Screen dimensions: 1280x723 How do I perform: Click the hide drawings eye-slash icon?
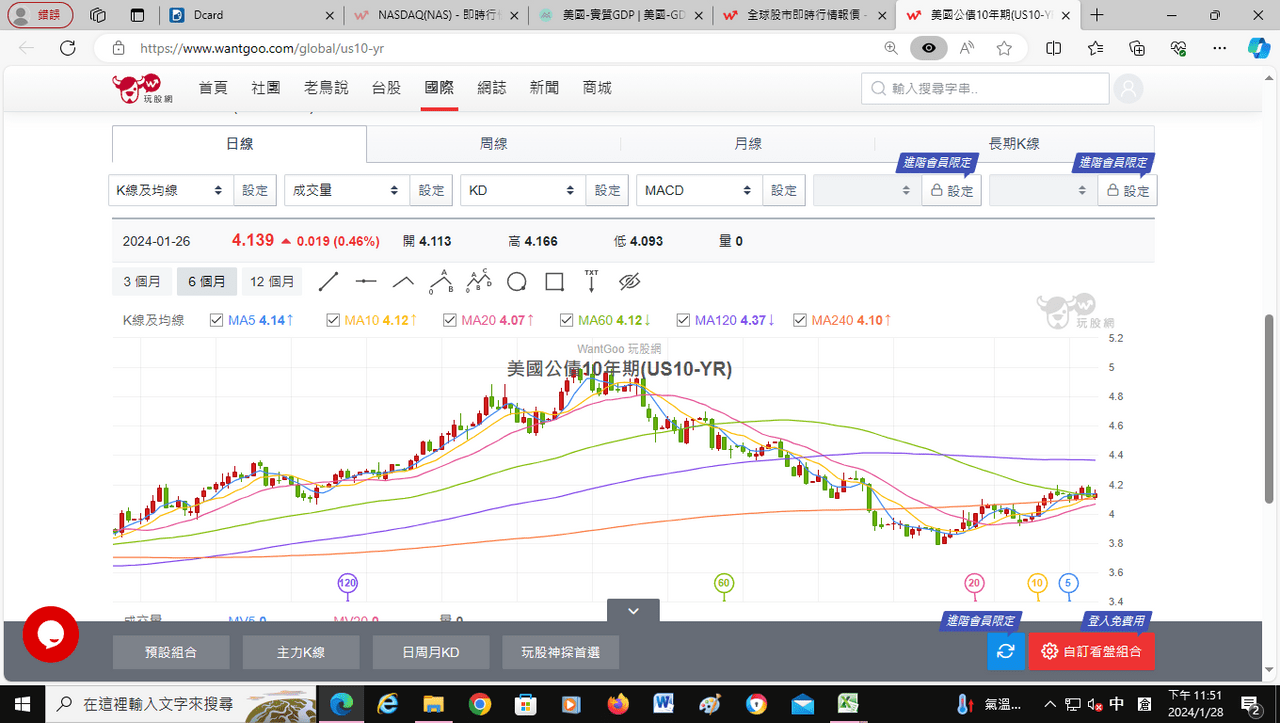tap(629, 282)
